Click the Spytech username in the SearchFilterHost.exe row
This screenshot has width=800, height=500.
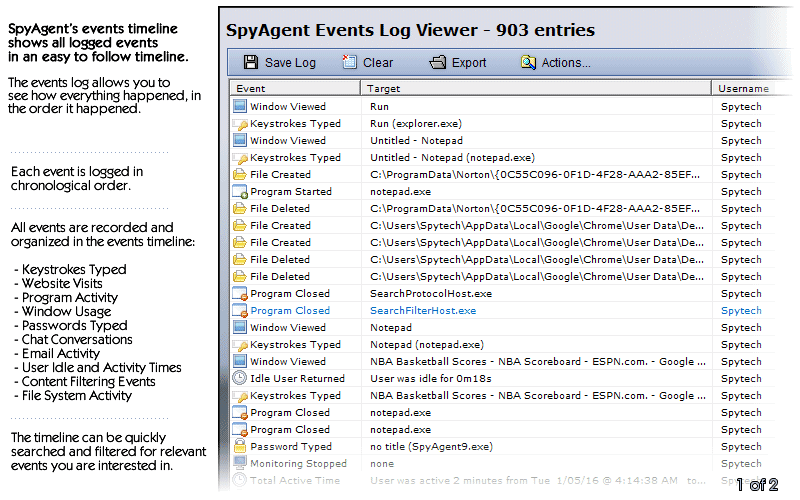point(741,310)
